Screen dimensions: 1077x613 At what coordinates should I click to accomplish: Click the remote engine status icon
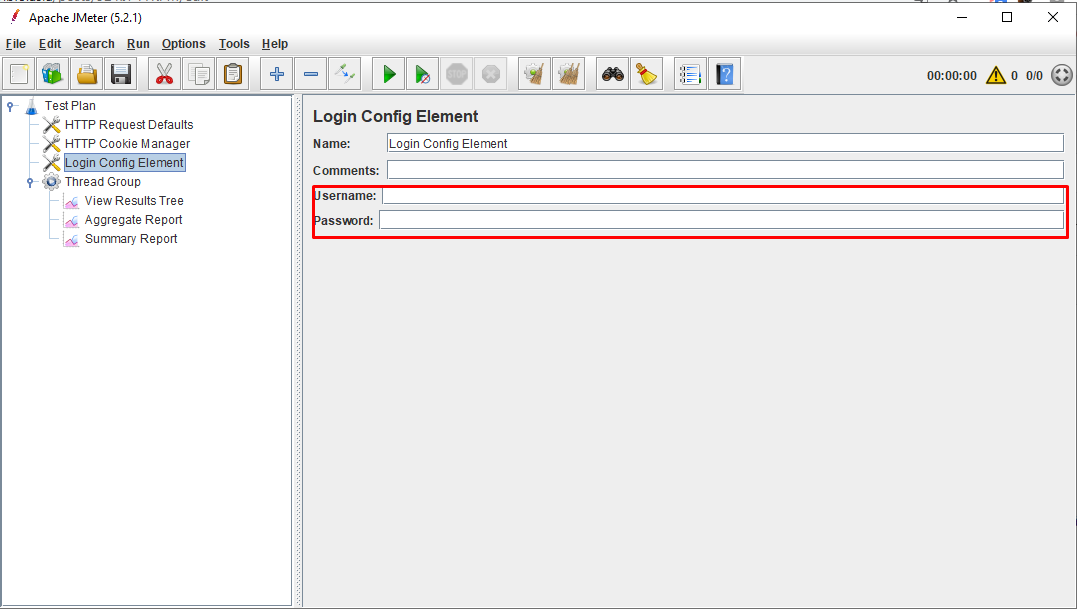coord(1061,75)
